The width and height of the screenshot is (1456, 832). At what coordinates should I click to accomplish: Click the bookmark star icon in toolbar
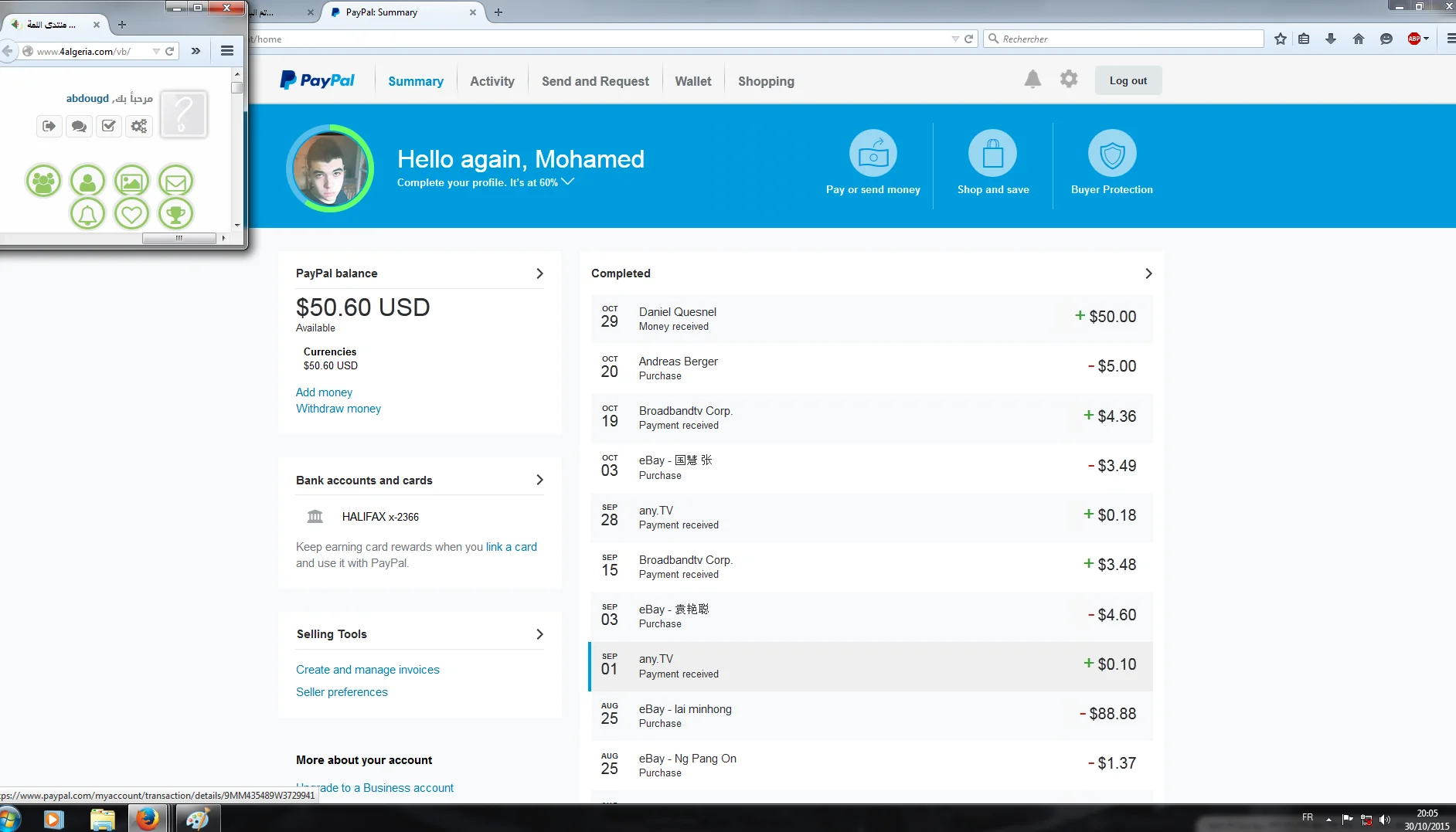(1281, 39)
